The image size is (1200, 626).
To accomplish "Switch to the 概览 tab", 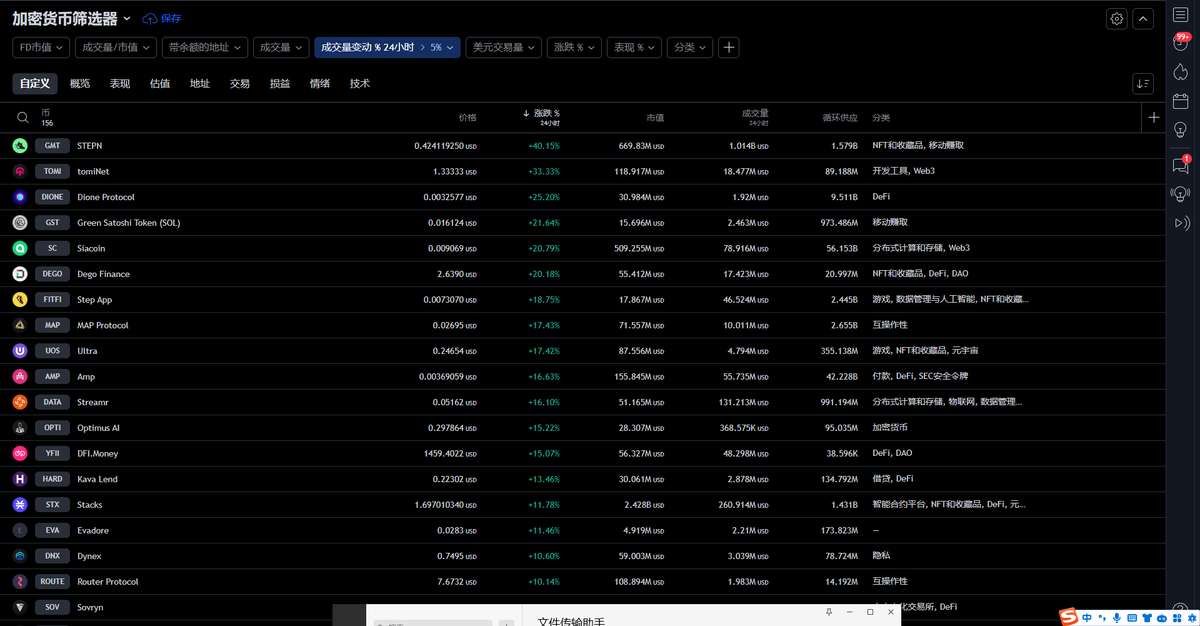I will 80,84.
